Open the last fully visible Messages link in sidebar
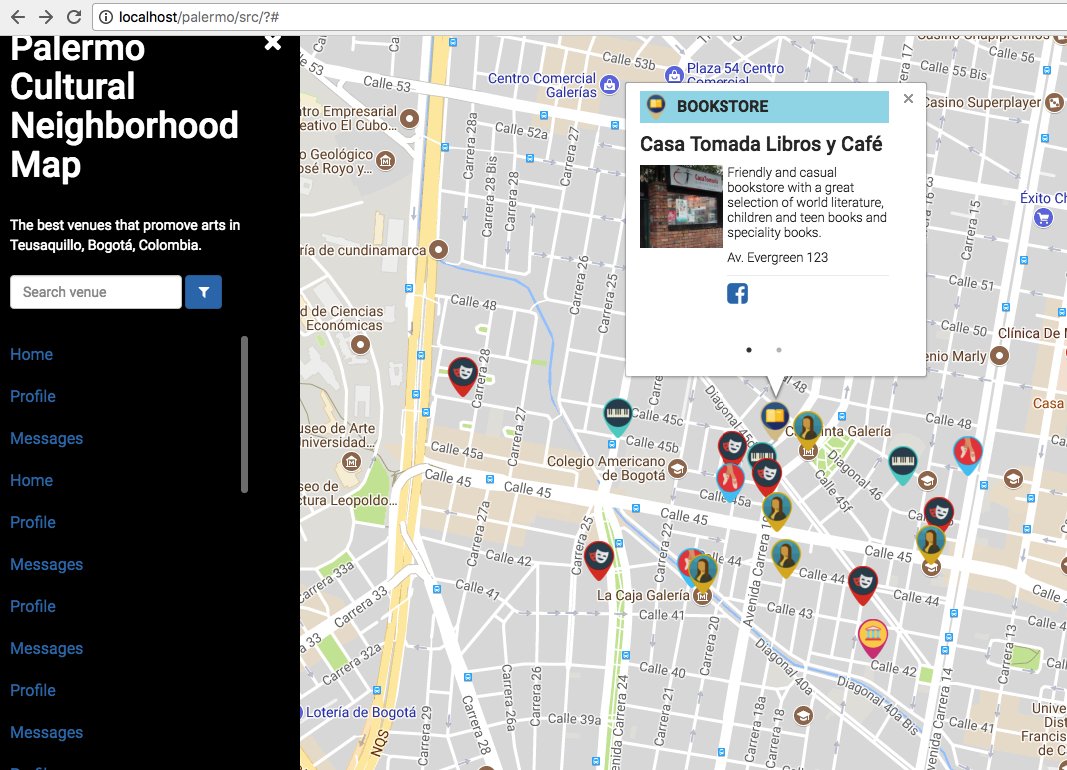 tap(46, 733)
